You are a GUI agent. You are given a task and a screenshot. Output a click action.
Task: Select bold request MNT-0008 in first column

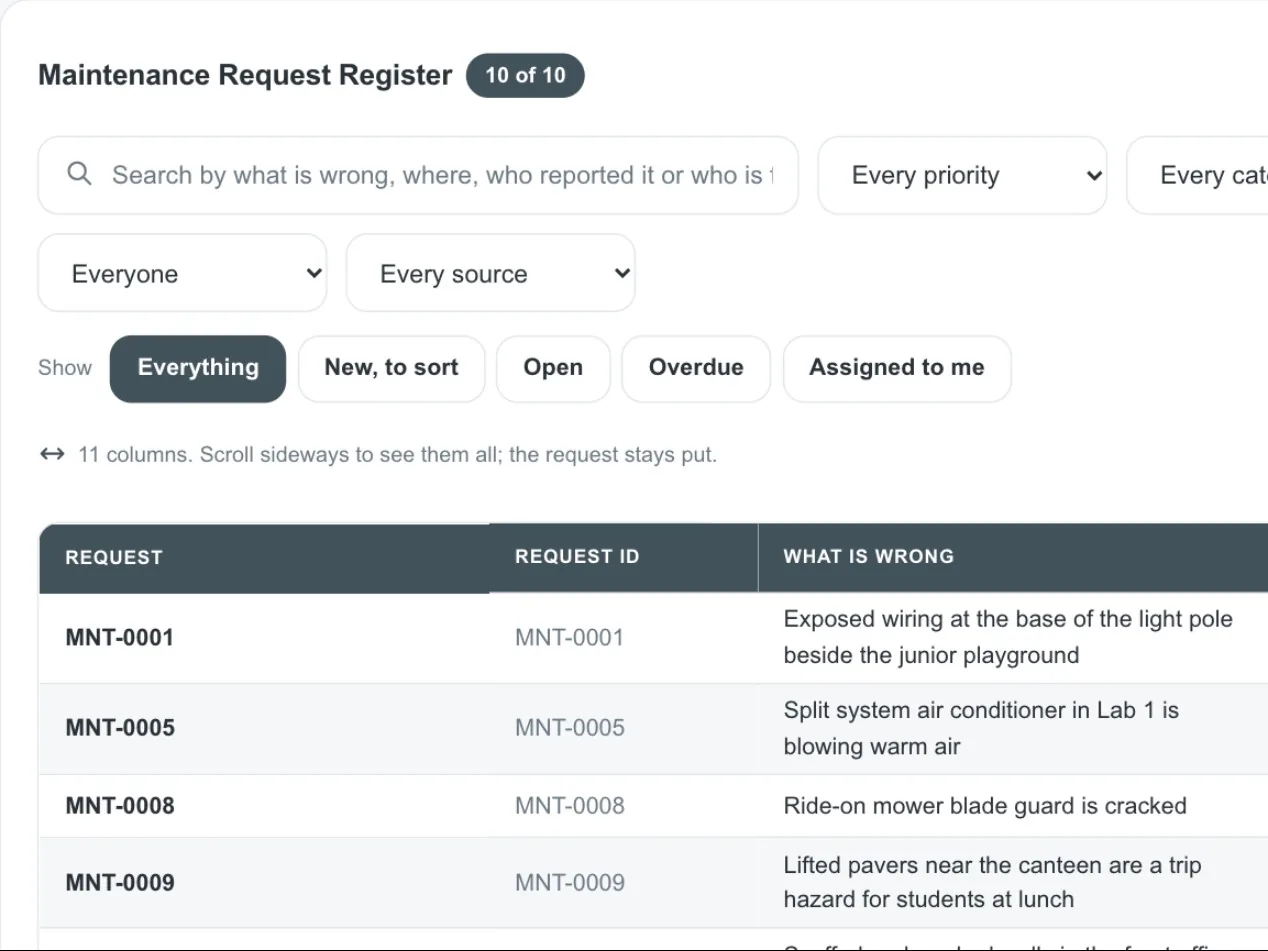pos(120,806)
